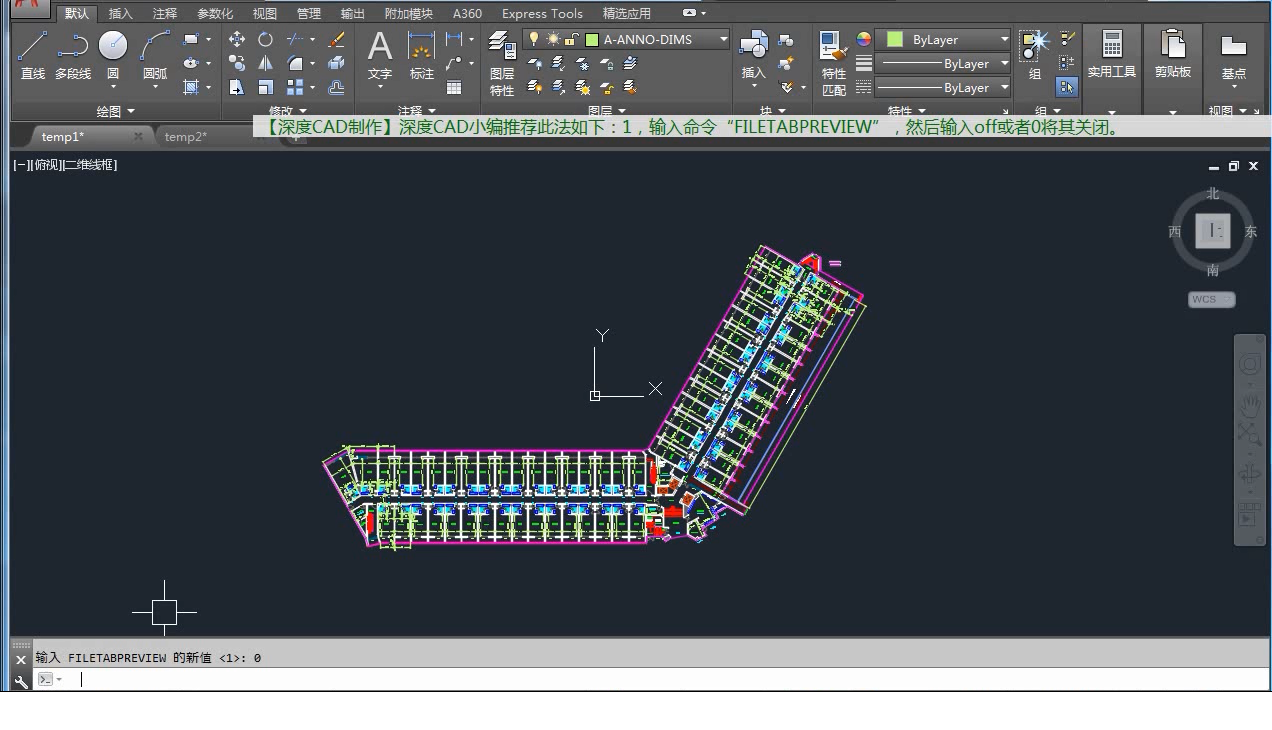Select the 多段线 (Polyline) tool
The width and height of the screenshot is (1272, 730).
[72, 55]
